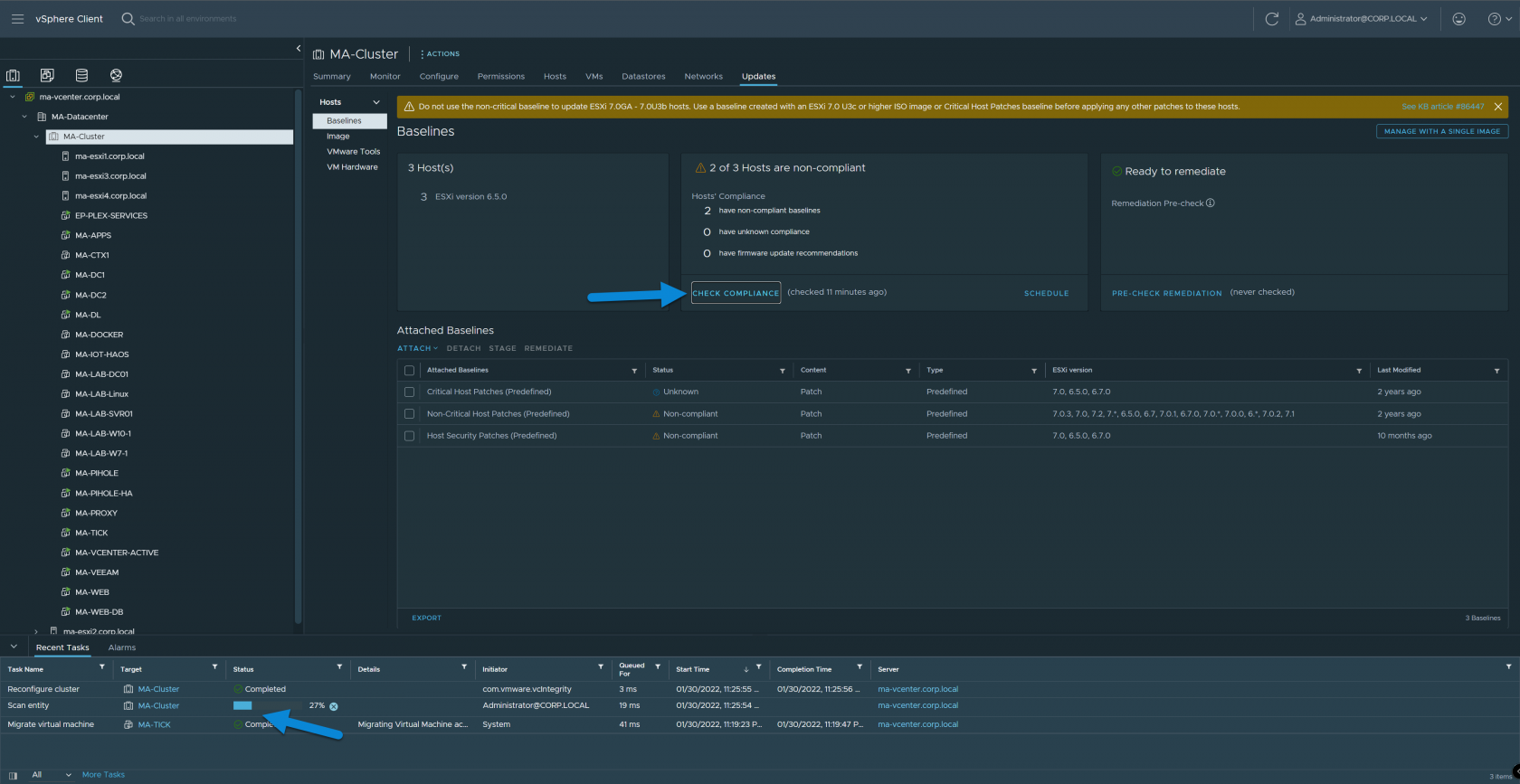Open ma-vcenter.corp.local server link for Scan entity
The height and width of the screenshot is (784, 1520).
[x=917, y=705]
